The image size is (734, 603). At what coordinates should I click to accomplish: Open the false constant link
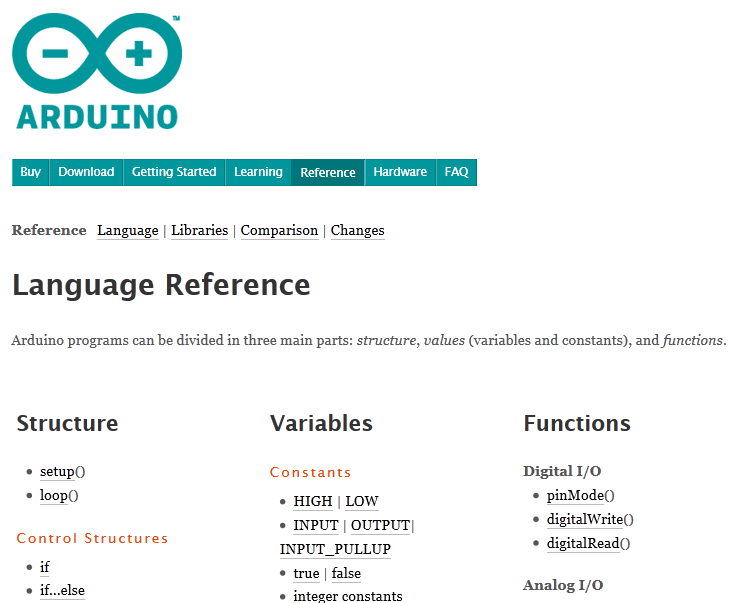(x=346, y=574)
